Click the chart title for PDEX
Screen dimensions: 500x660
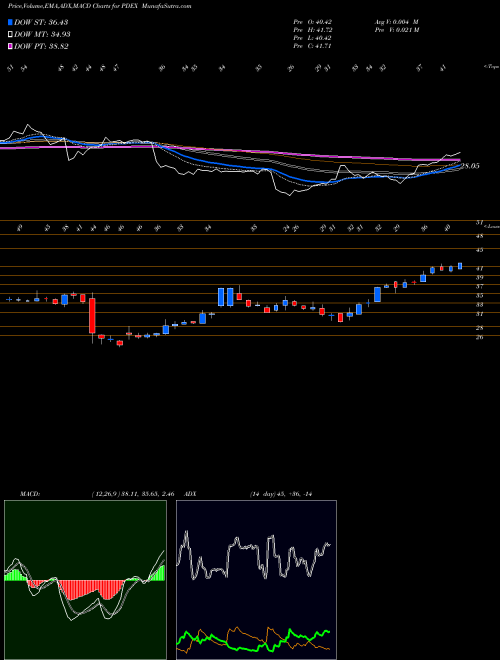(99, 7)
